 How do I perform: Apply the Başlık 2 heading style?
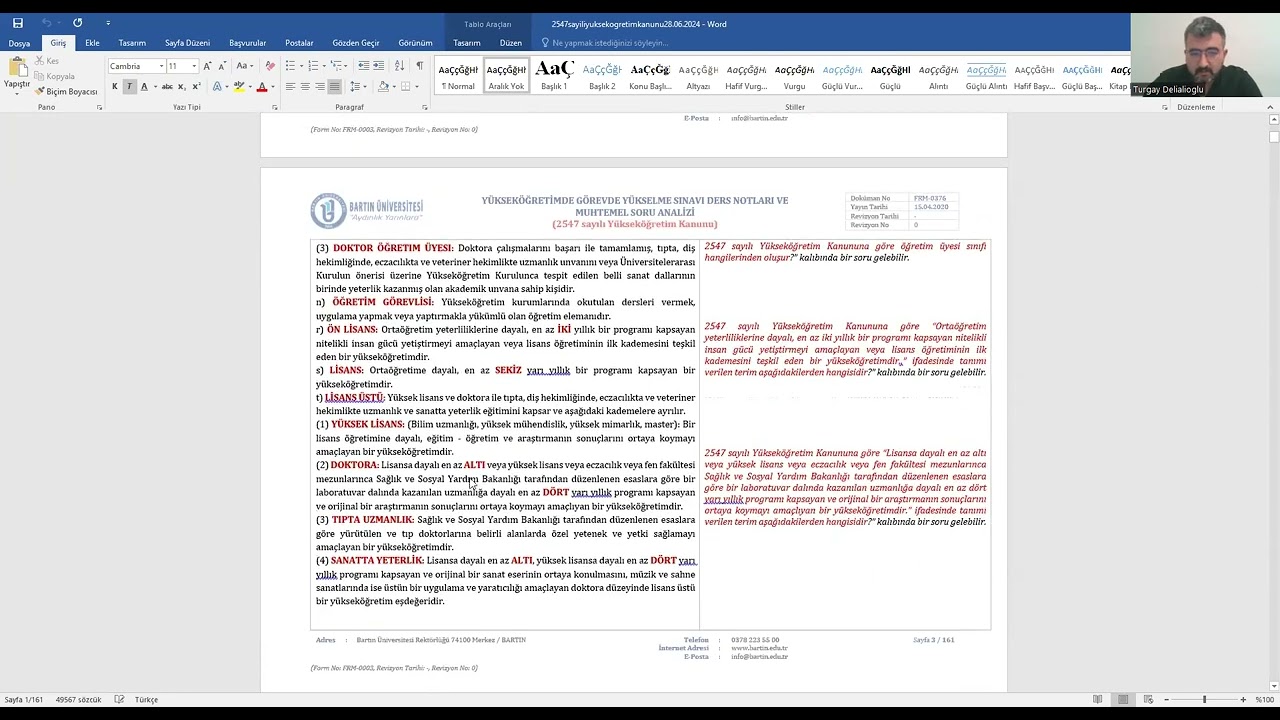point(602,76)
